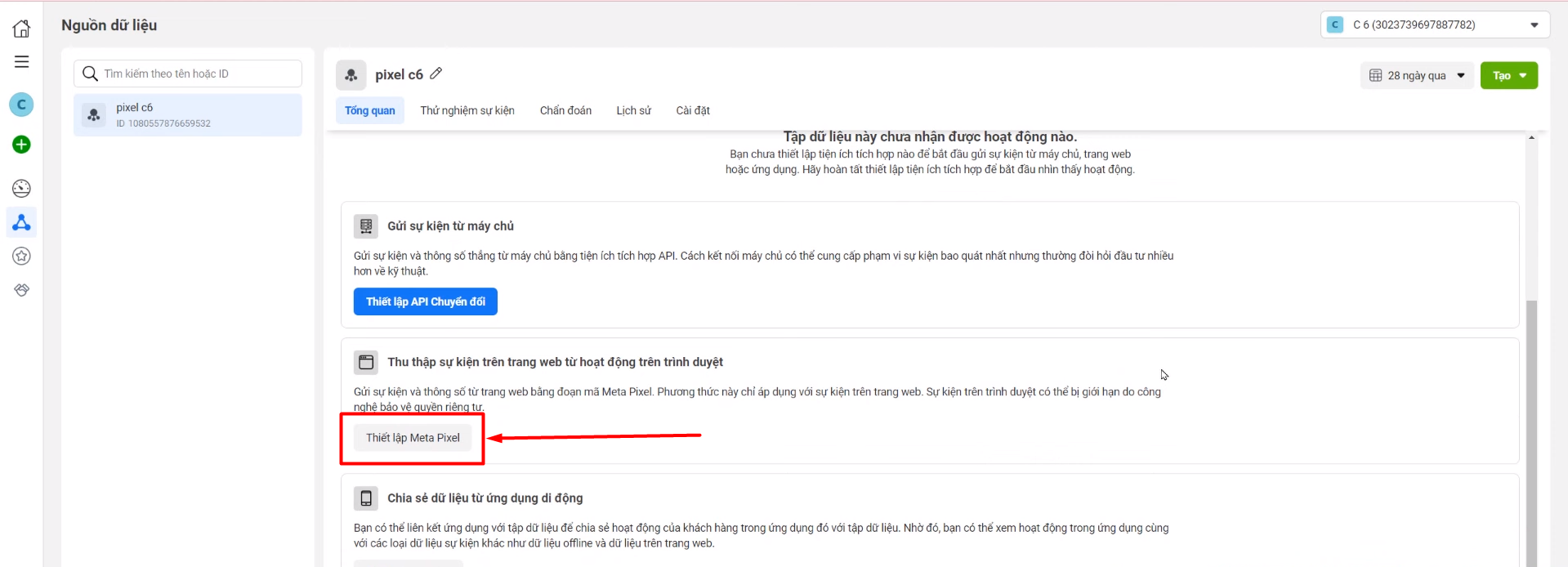Open the '28 ngày qua' date range dropdown

point(1417,76)
